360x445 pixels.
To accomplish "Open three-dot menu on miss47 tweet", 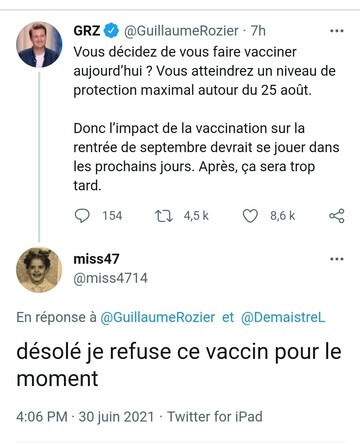I will pos(337,259).
